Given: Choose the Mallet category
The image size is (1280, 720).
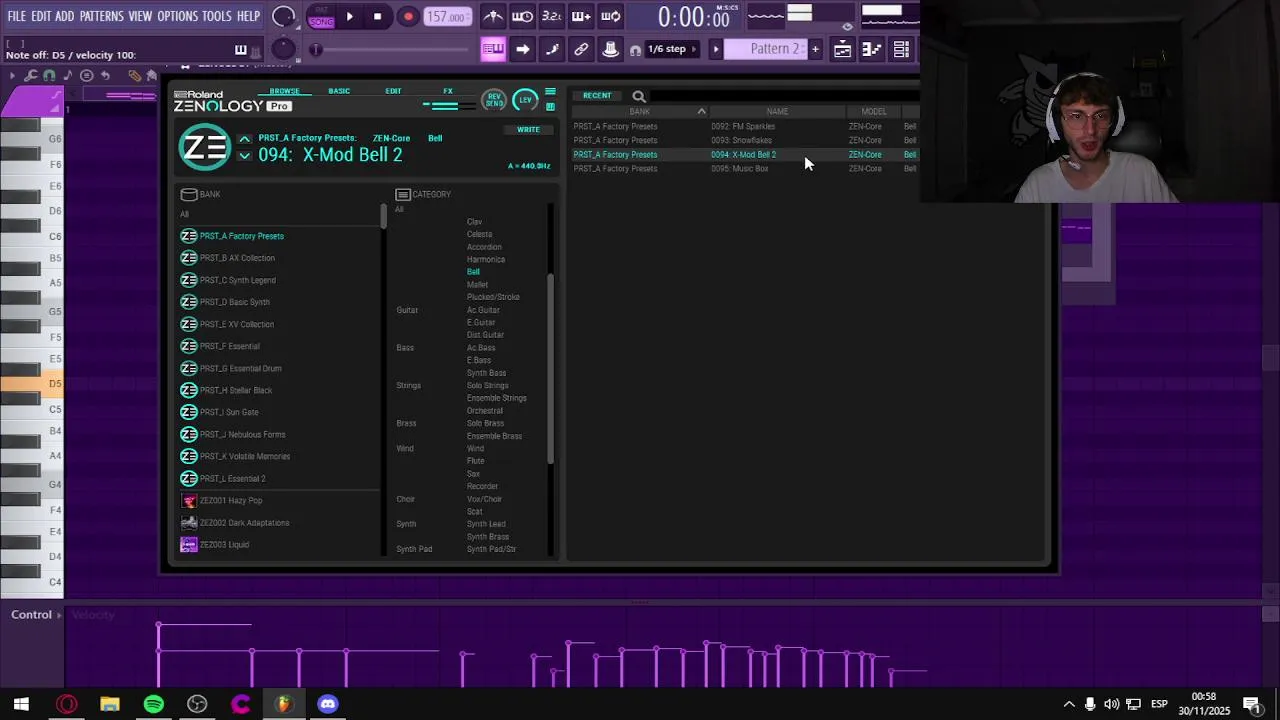Looking at the screenshot, I should pos(477,285).
